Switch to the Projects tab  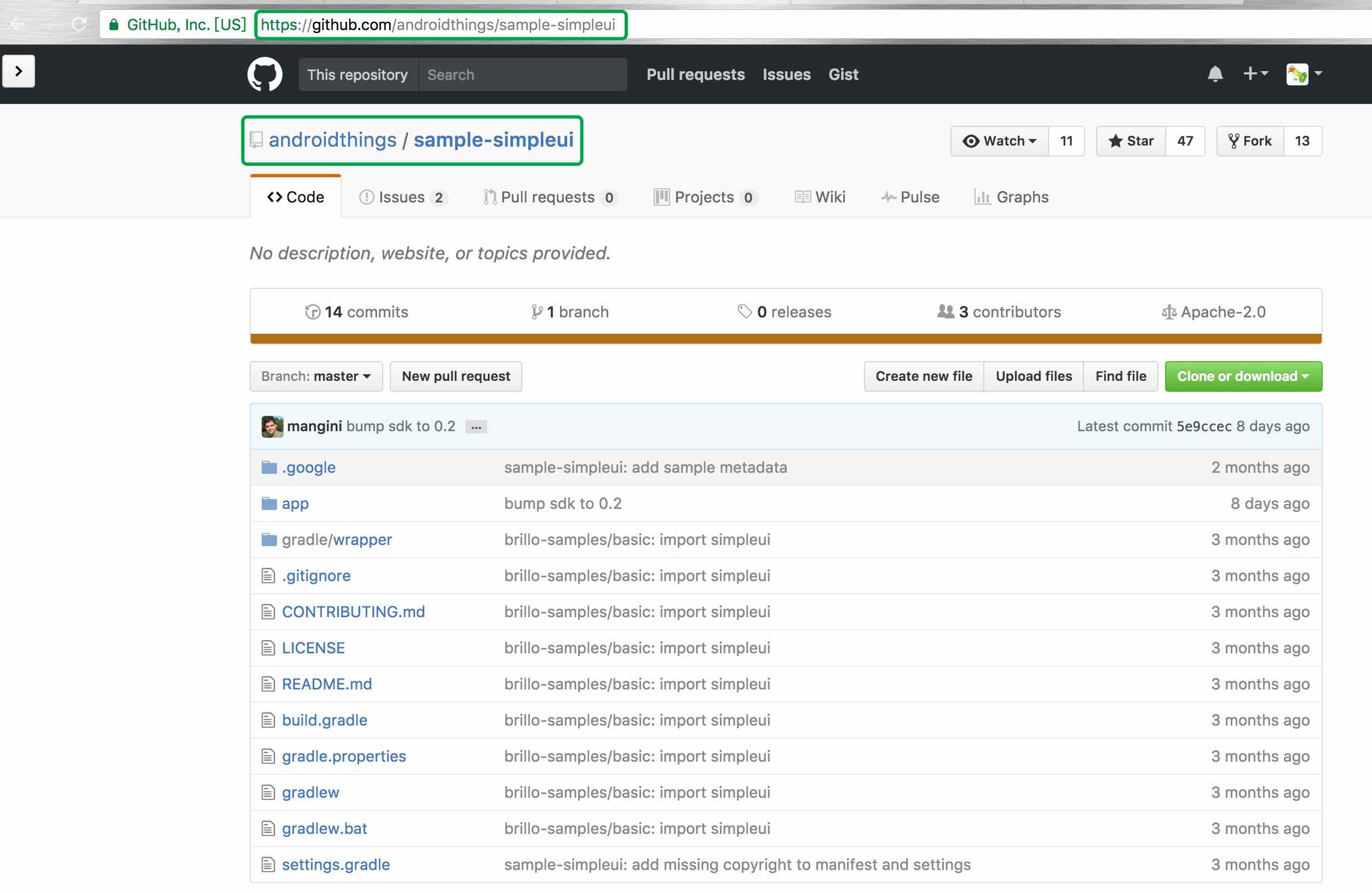tap(706, 197)
